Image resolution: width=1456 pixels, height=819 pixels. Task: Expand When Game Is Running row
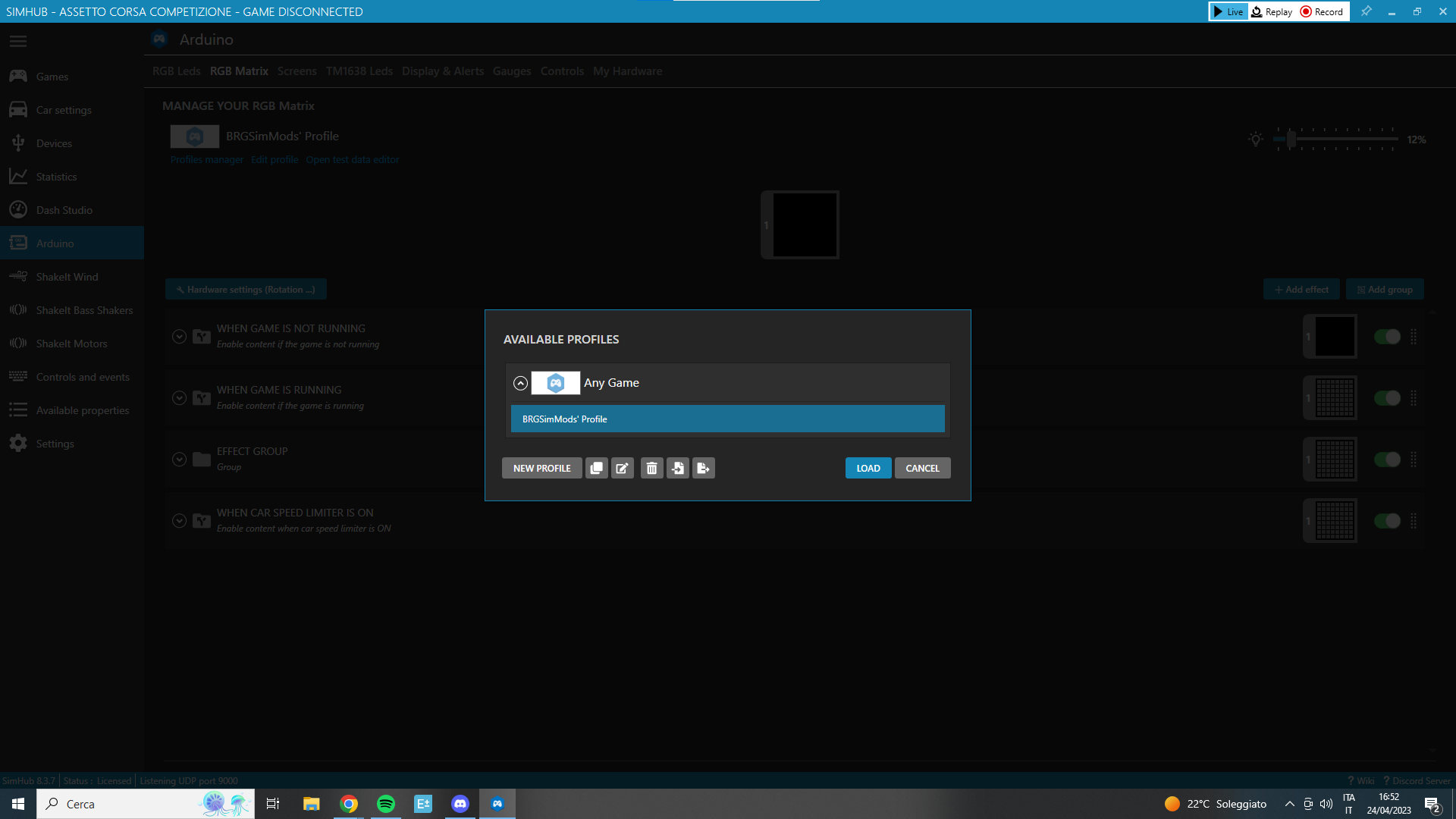point(179,398)
